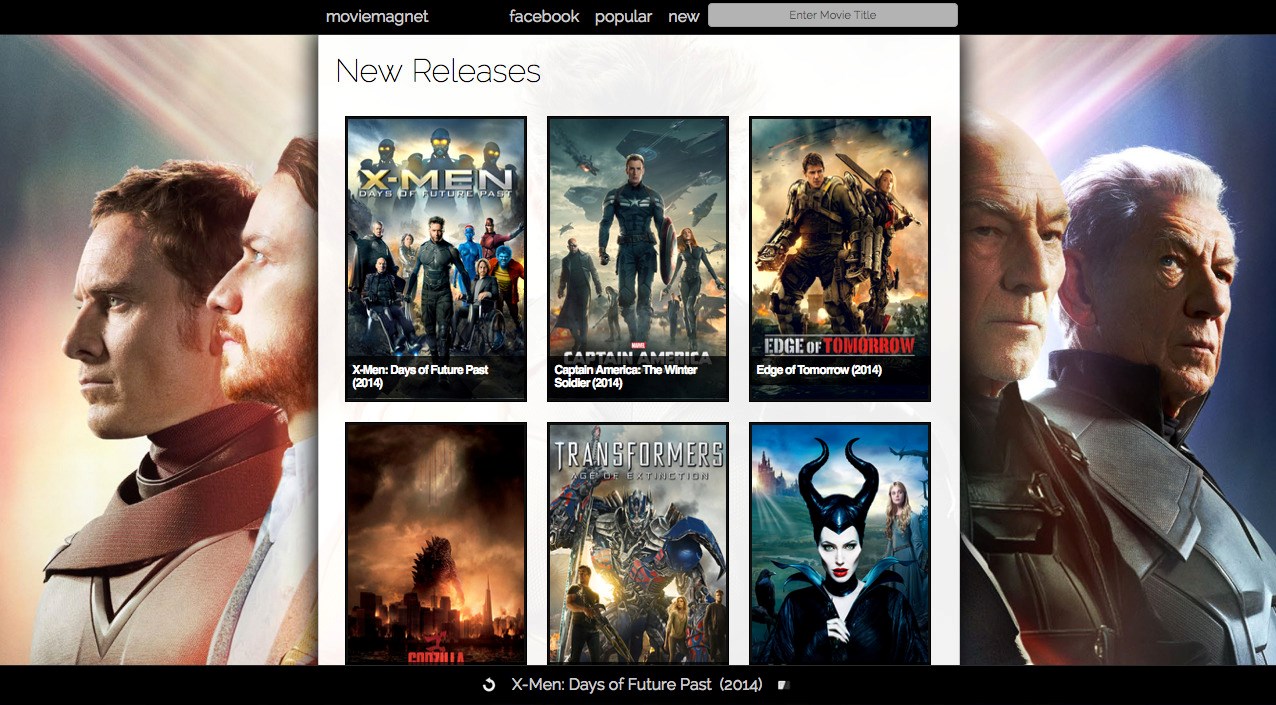Click the X-Men title in the bottom bar
This screenshot has width=1276, height=705.
[636, 685]
